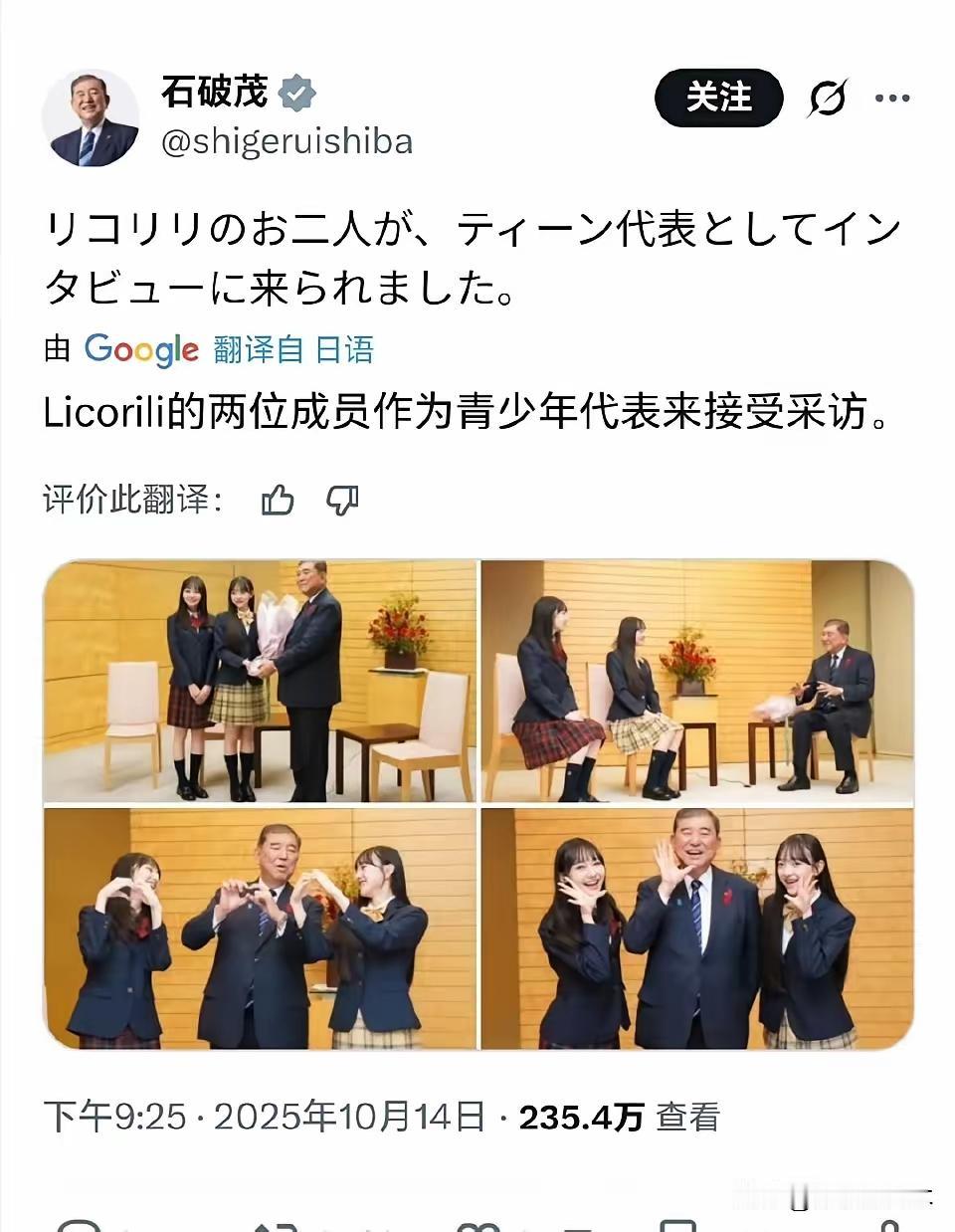Click the Japanese tweet text
The height and width of the screenshot is (1232, 955).
473,259
